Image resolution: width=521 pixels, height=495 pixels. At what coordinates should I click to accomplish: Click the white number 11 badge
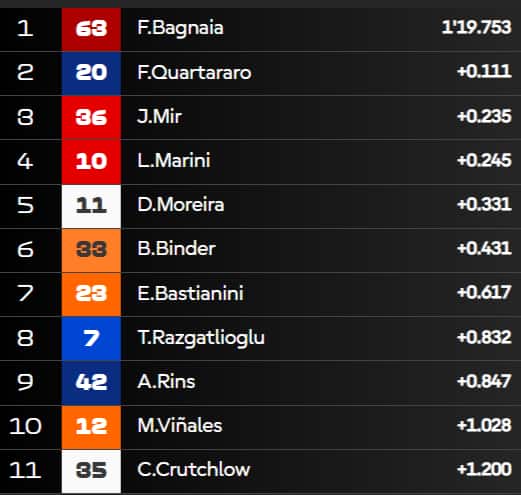pyautogui.click(x=91, y=206)
